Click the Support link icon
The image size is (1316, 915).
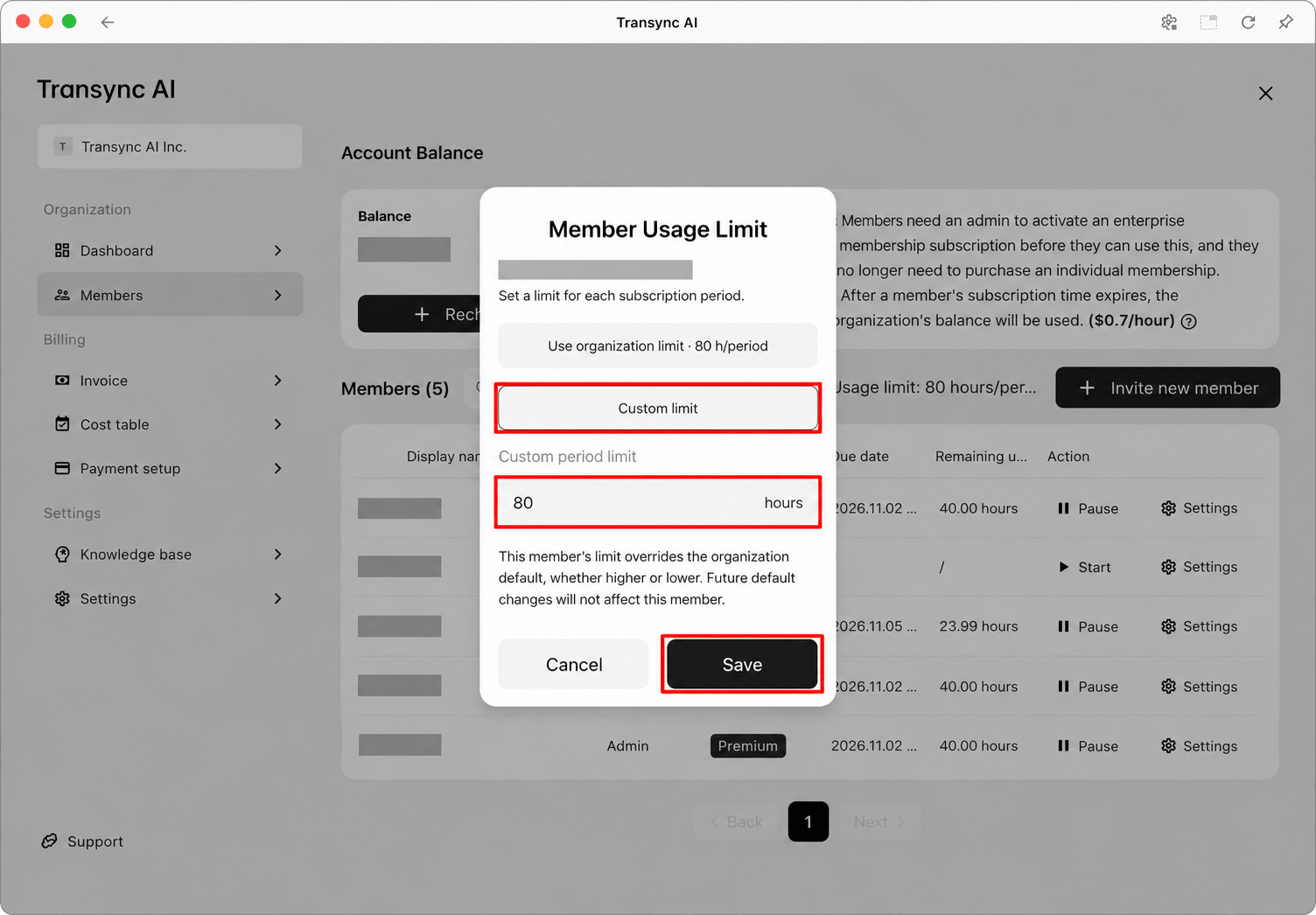(50, 842)
